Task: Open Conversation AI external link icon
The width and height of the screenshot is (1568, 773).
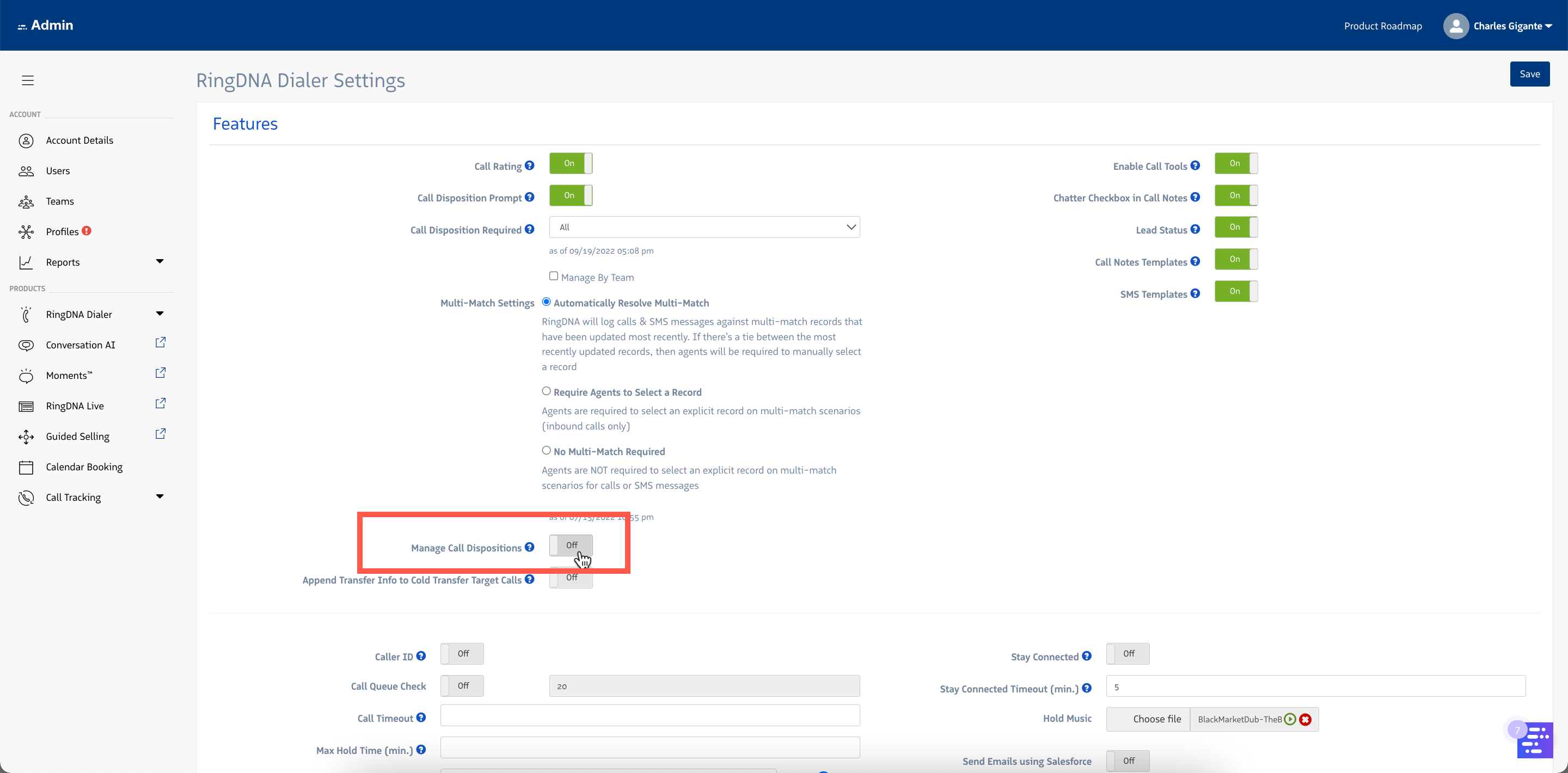Action: click(x=160, y=342)
